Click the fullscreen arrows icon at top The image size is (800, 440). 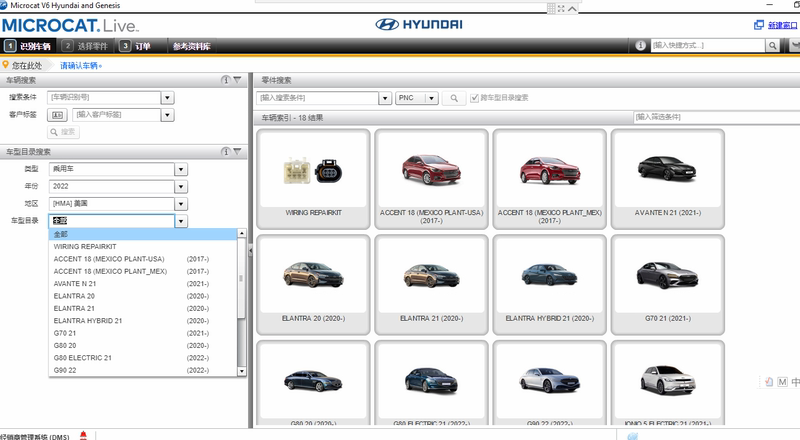(x=561, y=9)
